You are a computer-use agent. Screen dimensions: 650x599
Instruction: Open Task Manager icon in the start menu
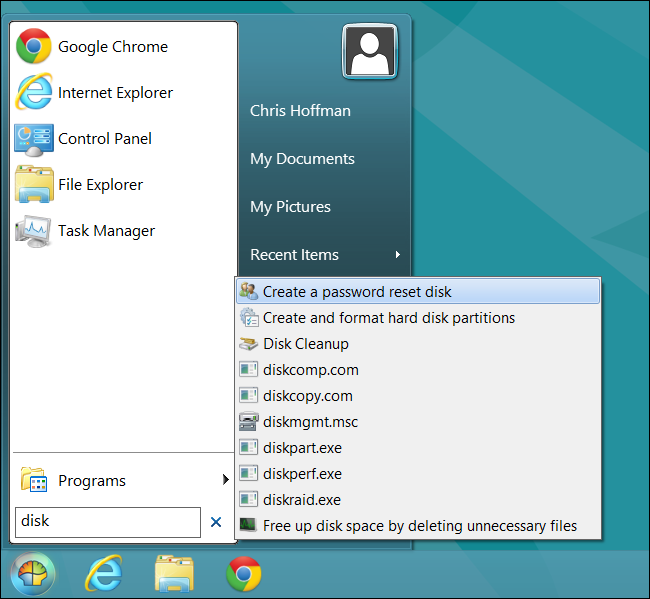coord(33,231)
